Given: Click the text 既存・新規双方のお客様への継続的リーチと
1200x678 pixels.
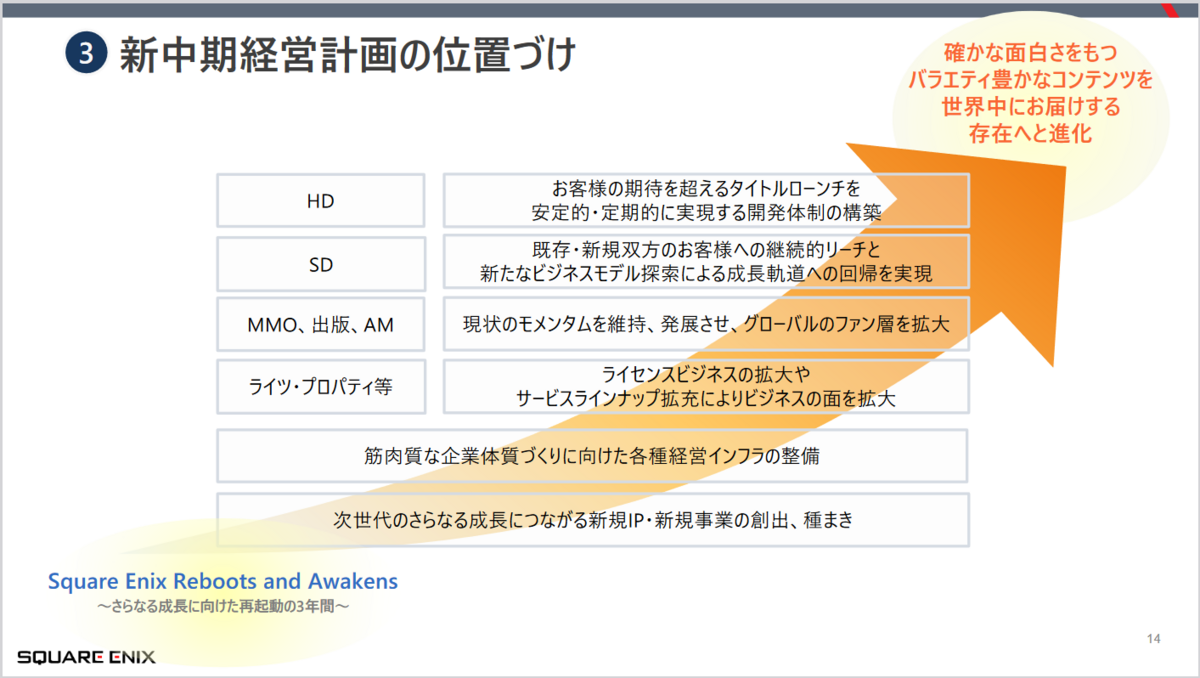Looking at the screenshot, I should [x=706, y=249].
